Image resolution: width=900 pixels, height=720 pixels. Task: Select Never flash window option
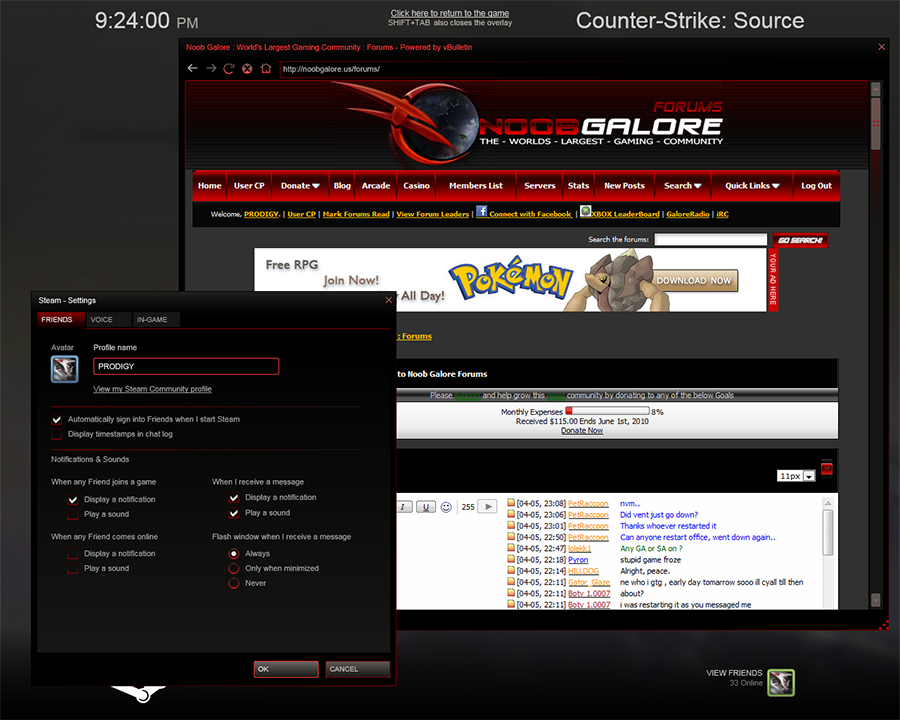pos(234,583)
